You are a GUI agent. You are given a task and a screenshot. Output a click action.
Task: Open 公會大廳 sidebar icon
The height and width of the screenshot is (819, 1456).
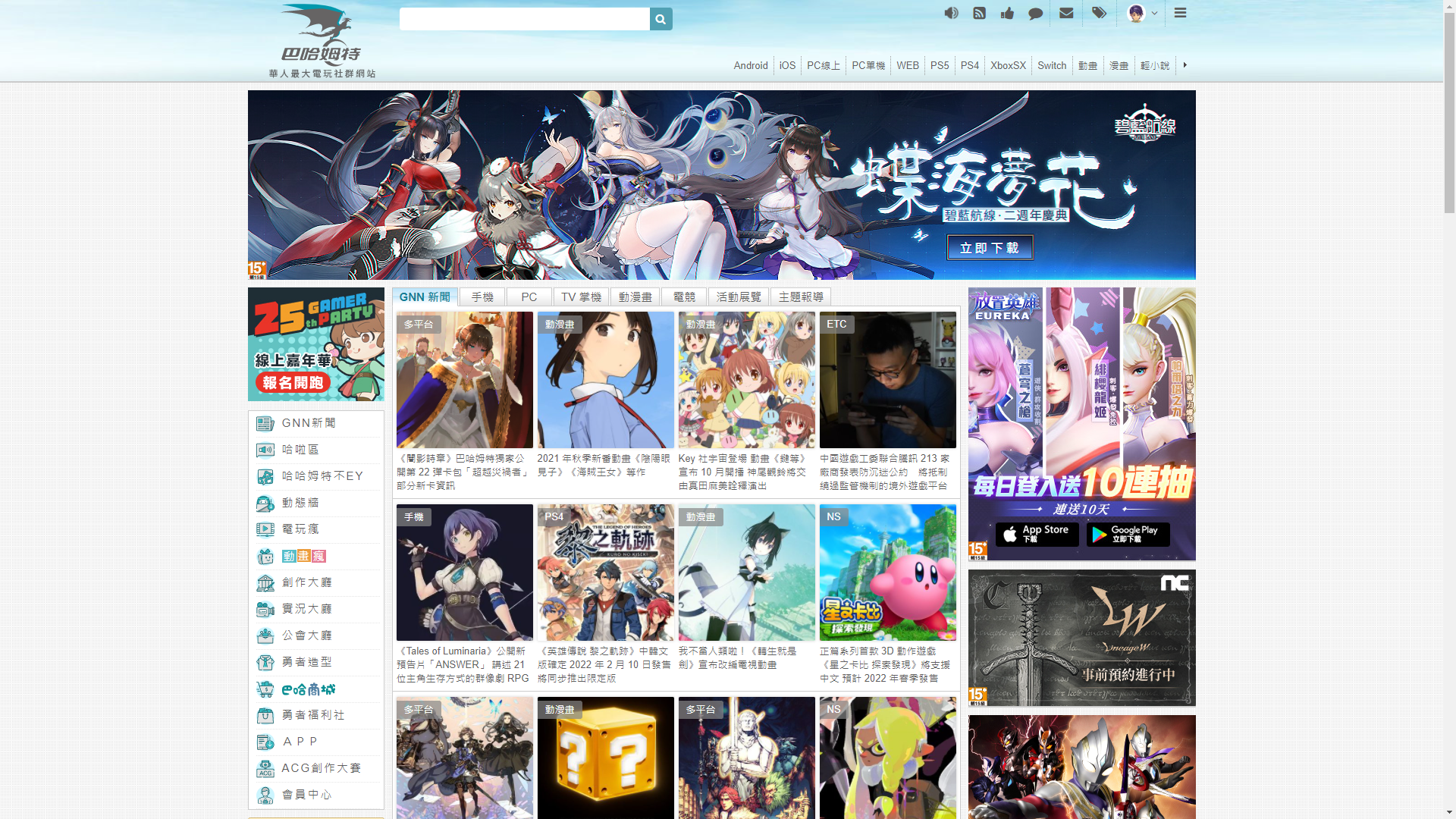pyautogui.click(x=265, y=636)
